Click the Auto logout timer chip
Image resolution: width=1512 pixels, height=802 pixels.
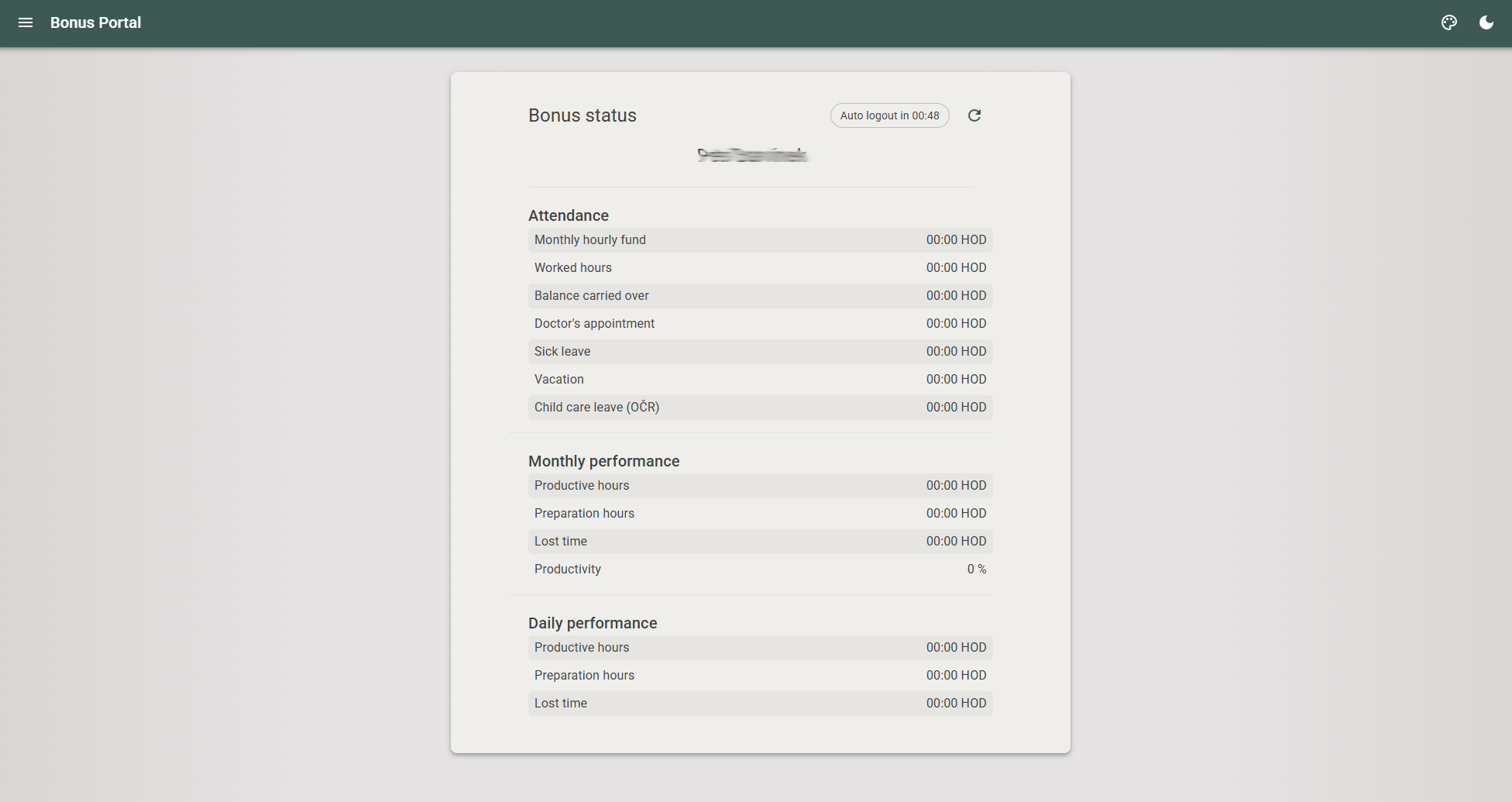click(889, 115)
